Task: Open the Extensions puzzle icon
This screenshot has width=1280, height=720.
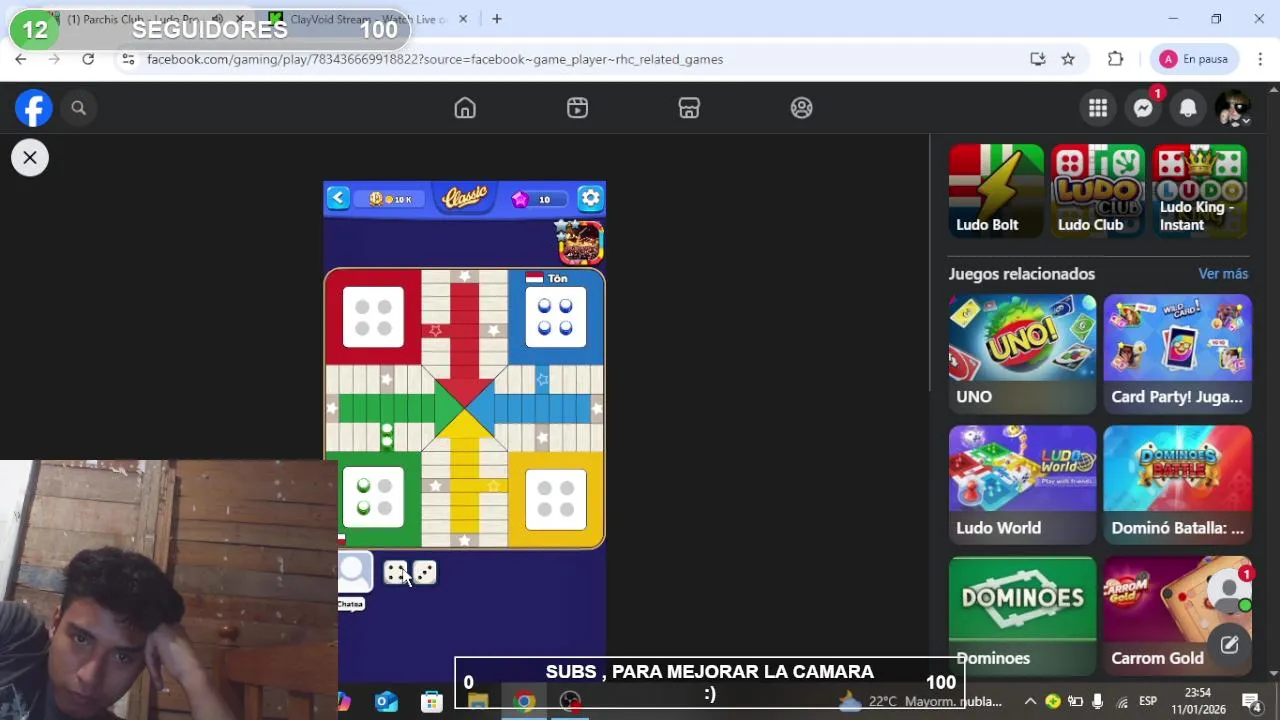Action: point(1116,59)
